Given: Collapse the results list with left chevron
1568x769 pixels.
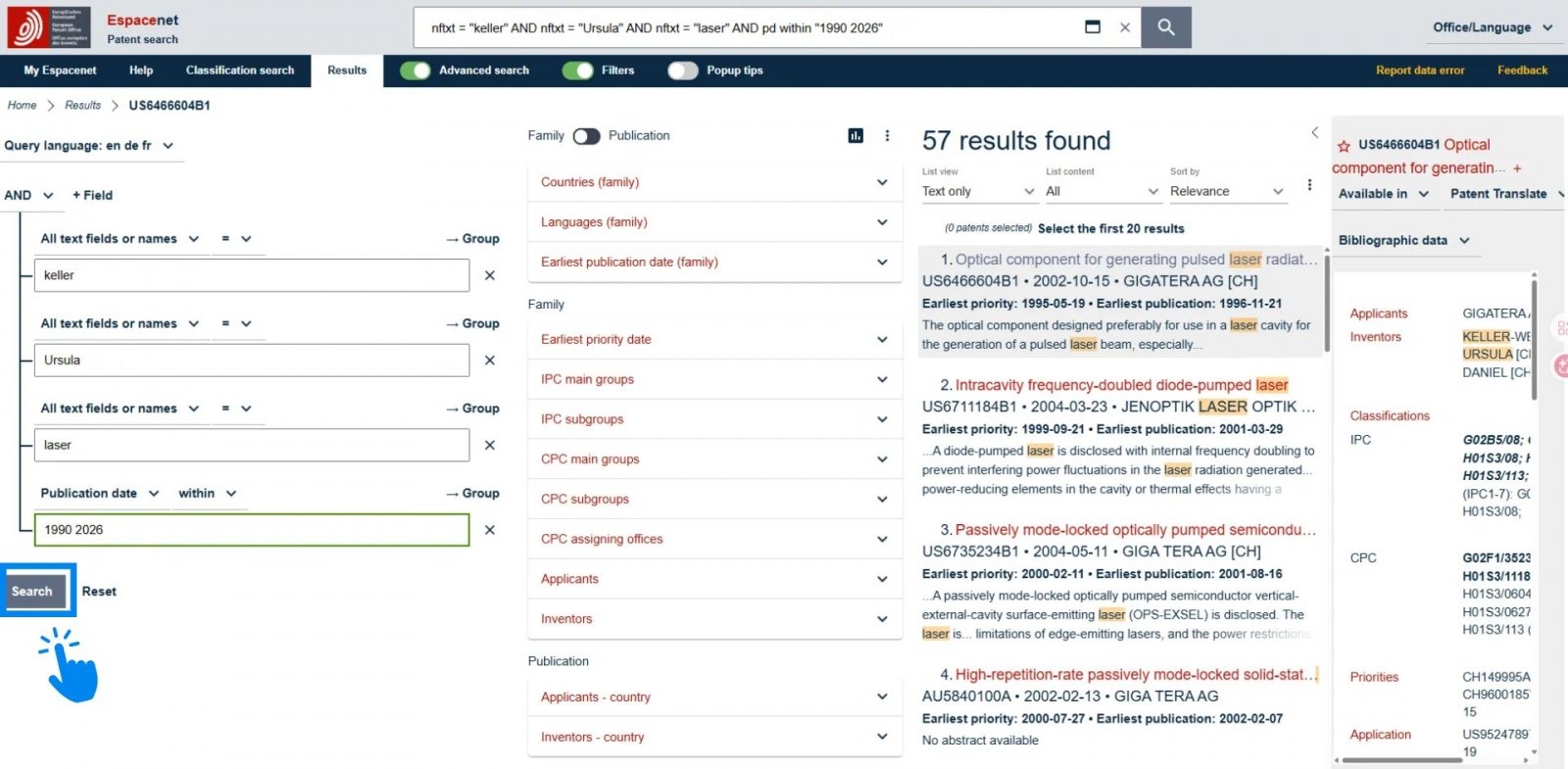Looking at the screenshot, I should click(1315, 132).
